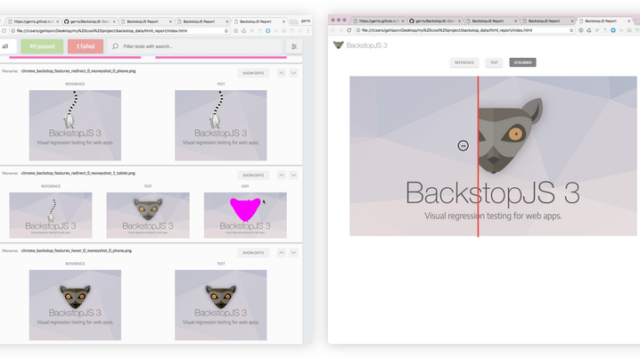Click the address bar in right window
640x360 pixels.
click(465, 30)
